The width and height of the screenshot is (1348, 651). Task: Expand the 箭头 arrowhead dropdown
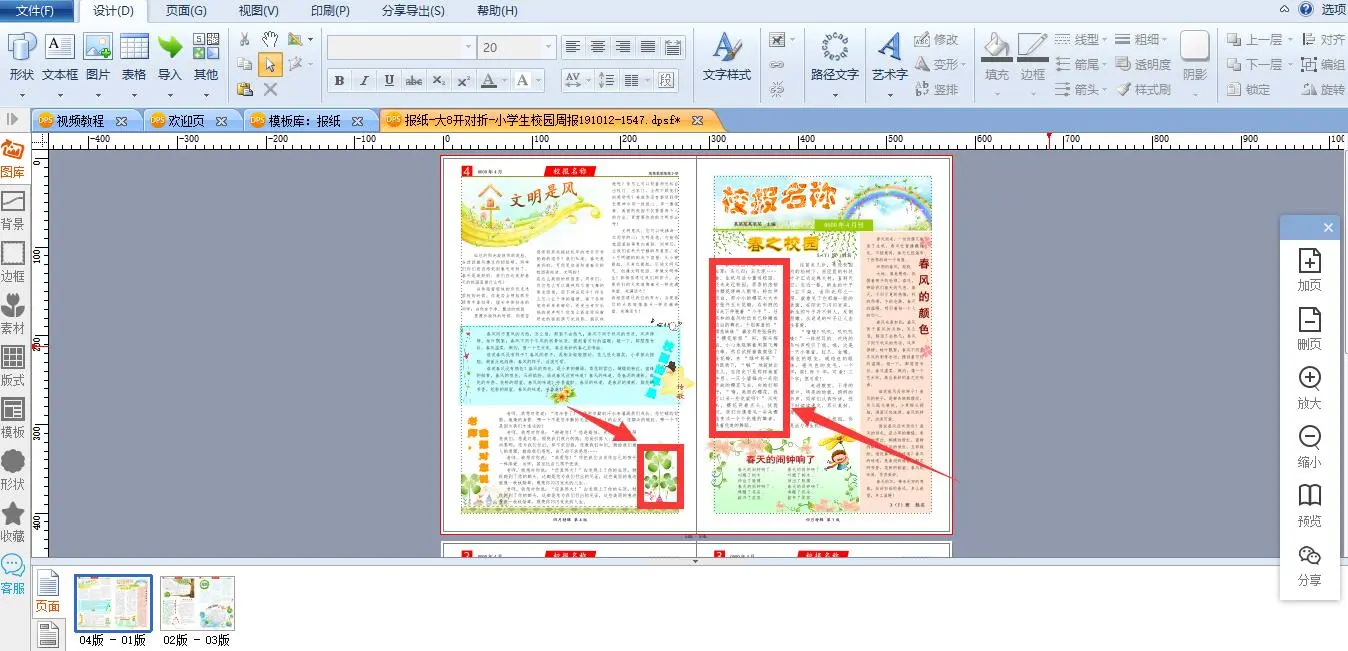(1105, 89)
